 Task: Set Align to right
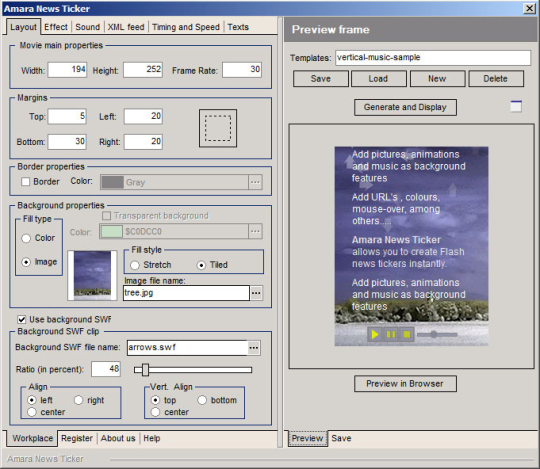(79, 400)
